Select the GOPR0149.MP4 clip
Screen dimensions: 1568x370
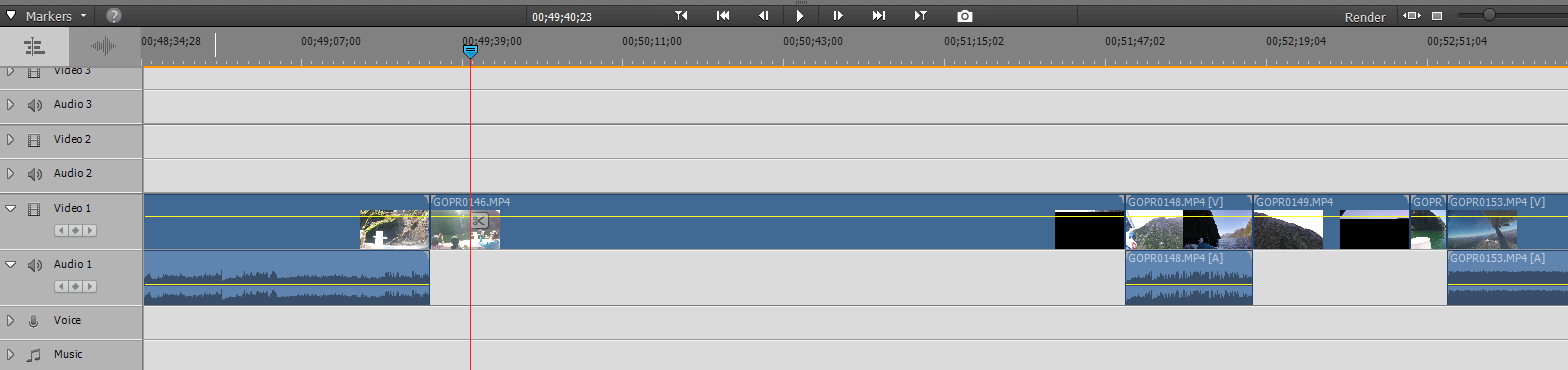point(1331,221)
